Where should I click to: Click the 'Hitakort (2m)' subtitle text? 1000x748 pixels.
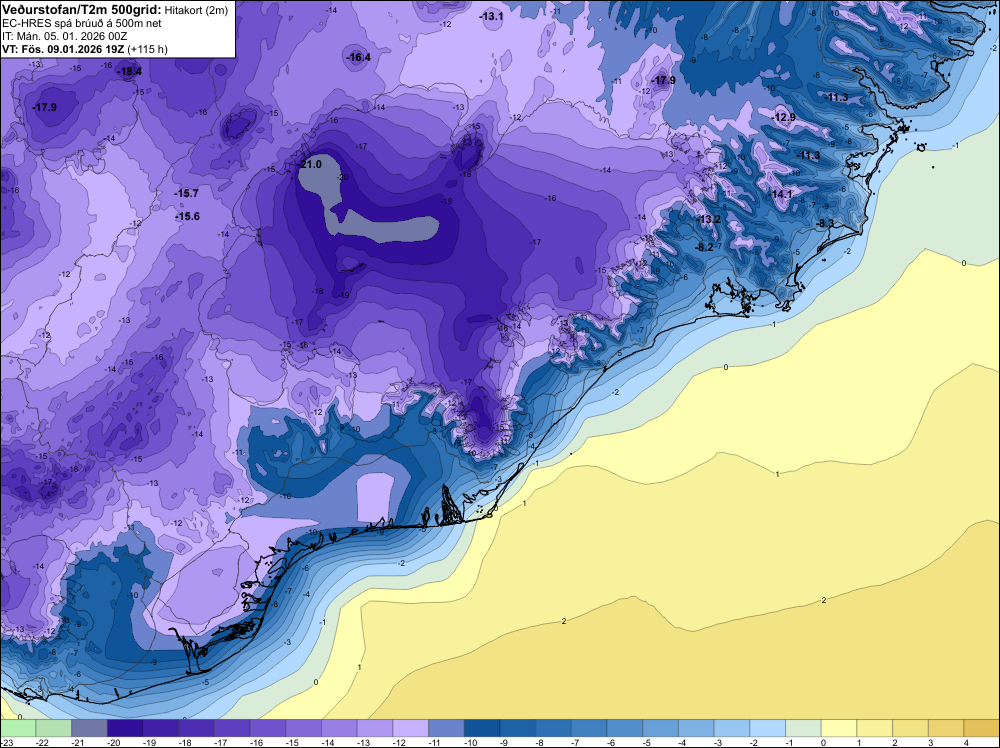[196, 10]
